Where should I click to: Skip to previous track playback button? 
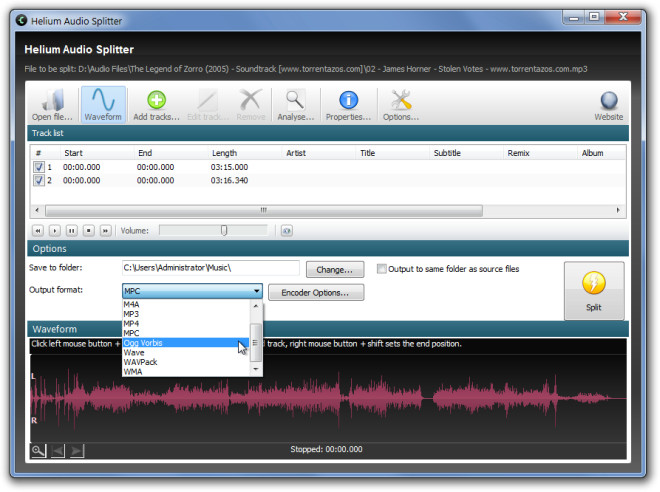(38, 231)
